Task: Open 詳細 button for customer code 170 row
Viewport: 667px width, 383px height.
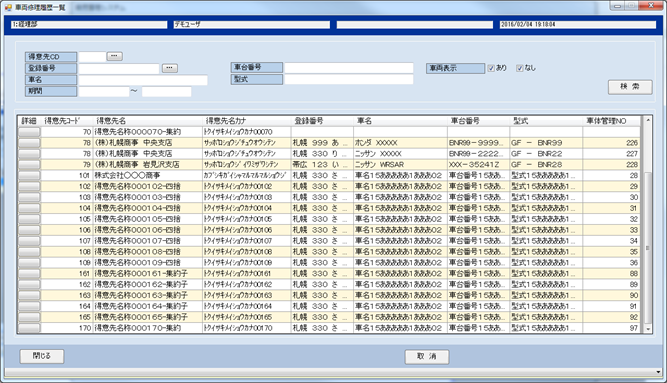Action: click(29, 328)
